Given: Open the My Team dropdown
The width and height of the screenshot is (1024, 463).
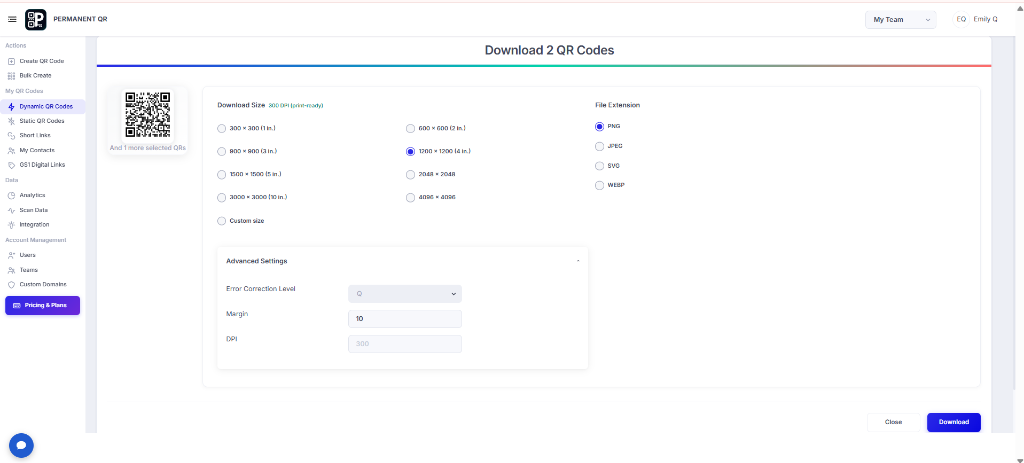Looking at the screenshot, I should pyautogui.click(x=901, y=20).
